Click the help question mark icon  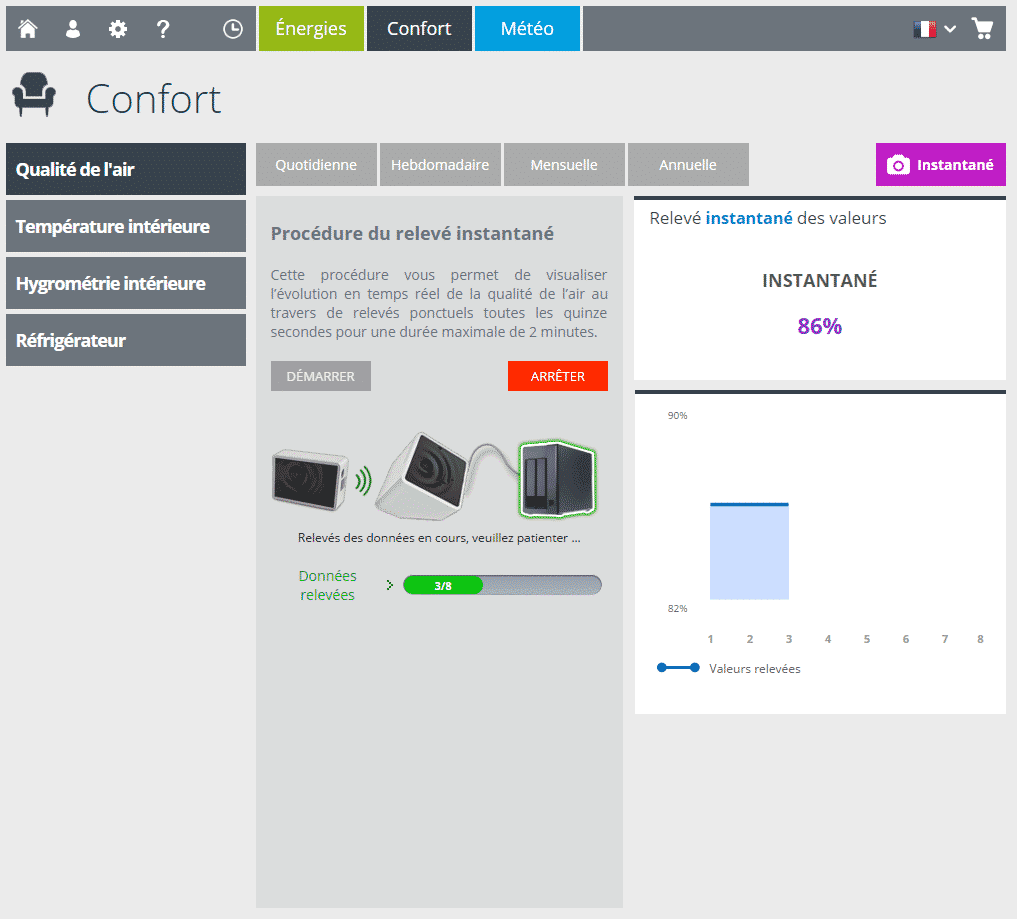click(163, 29)
